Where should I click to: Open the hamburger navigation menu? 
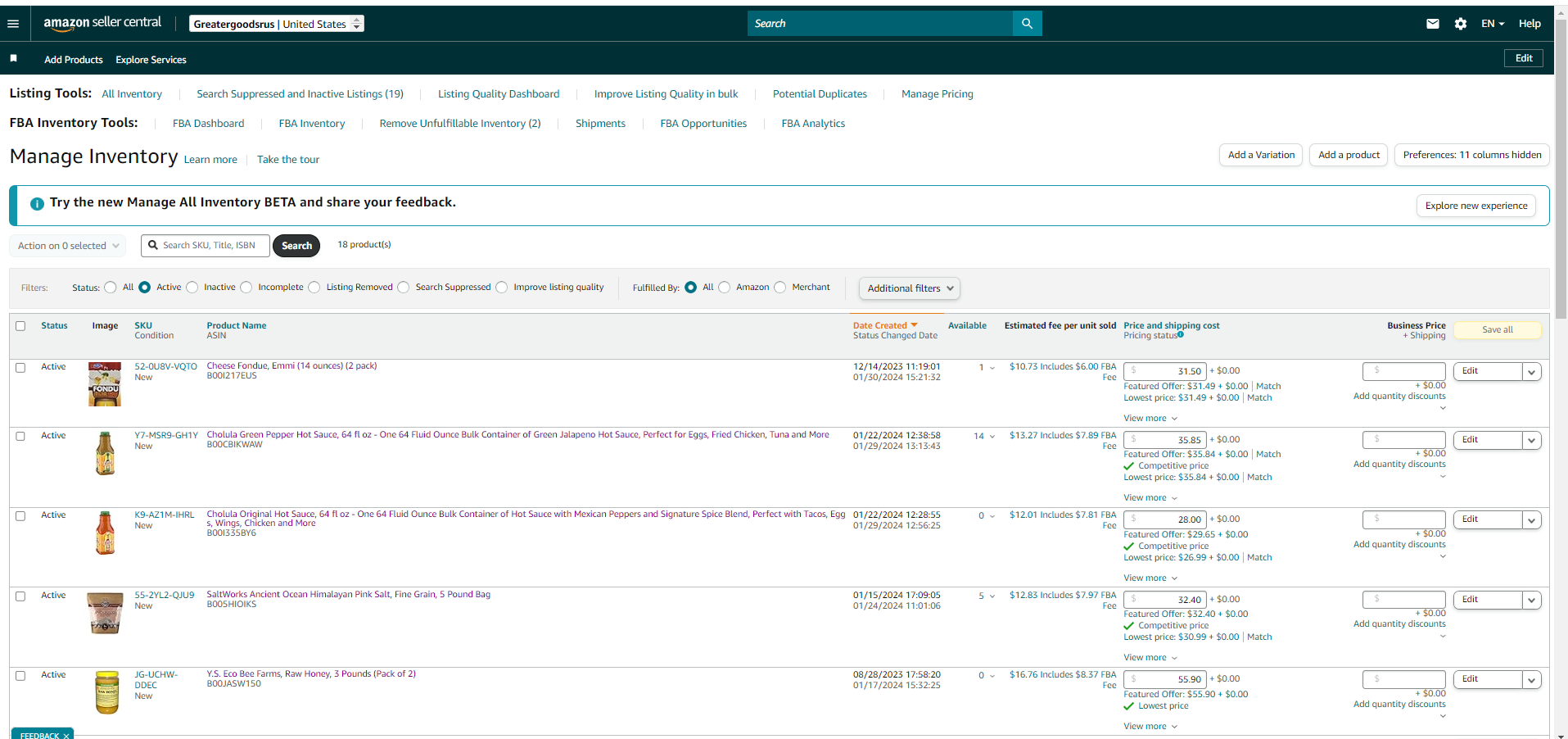[x=13, y=24]
